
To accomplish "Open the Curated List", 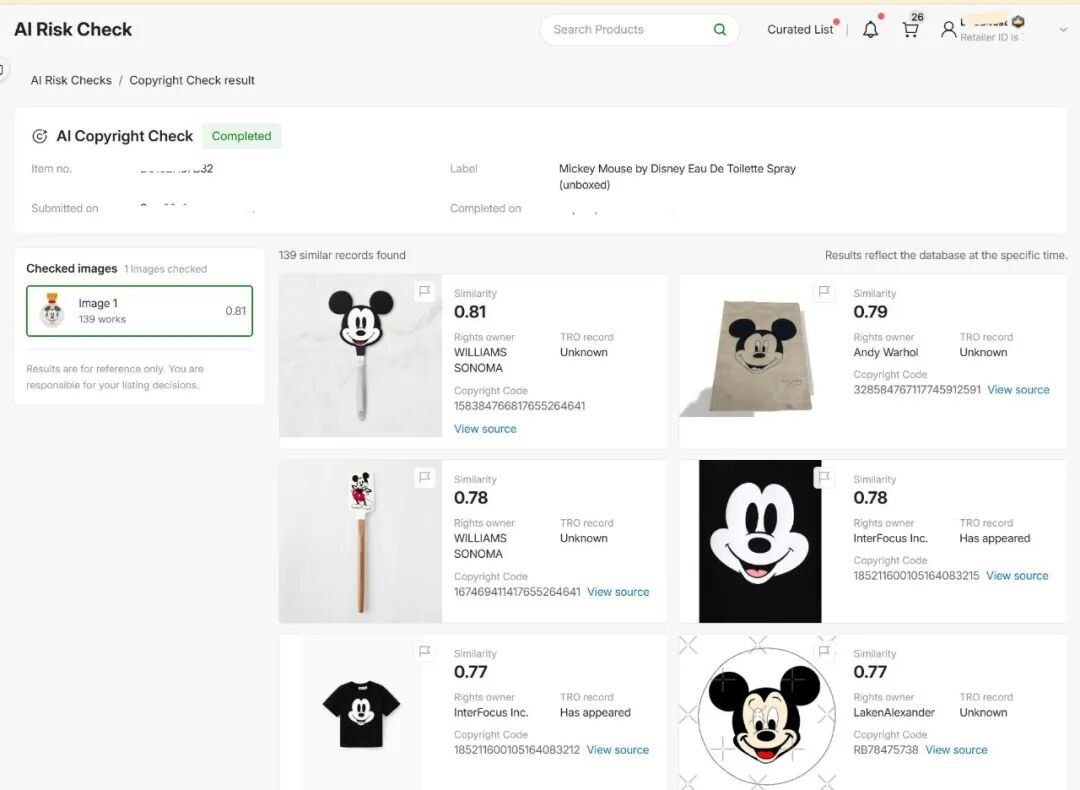I will tap(800, 30).
